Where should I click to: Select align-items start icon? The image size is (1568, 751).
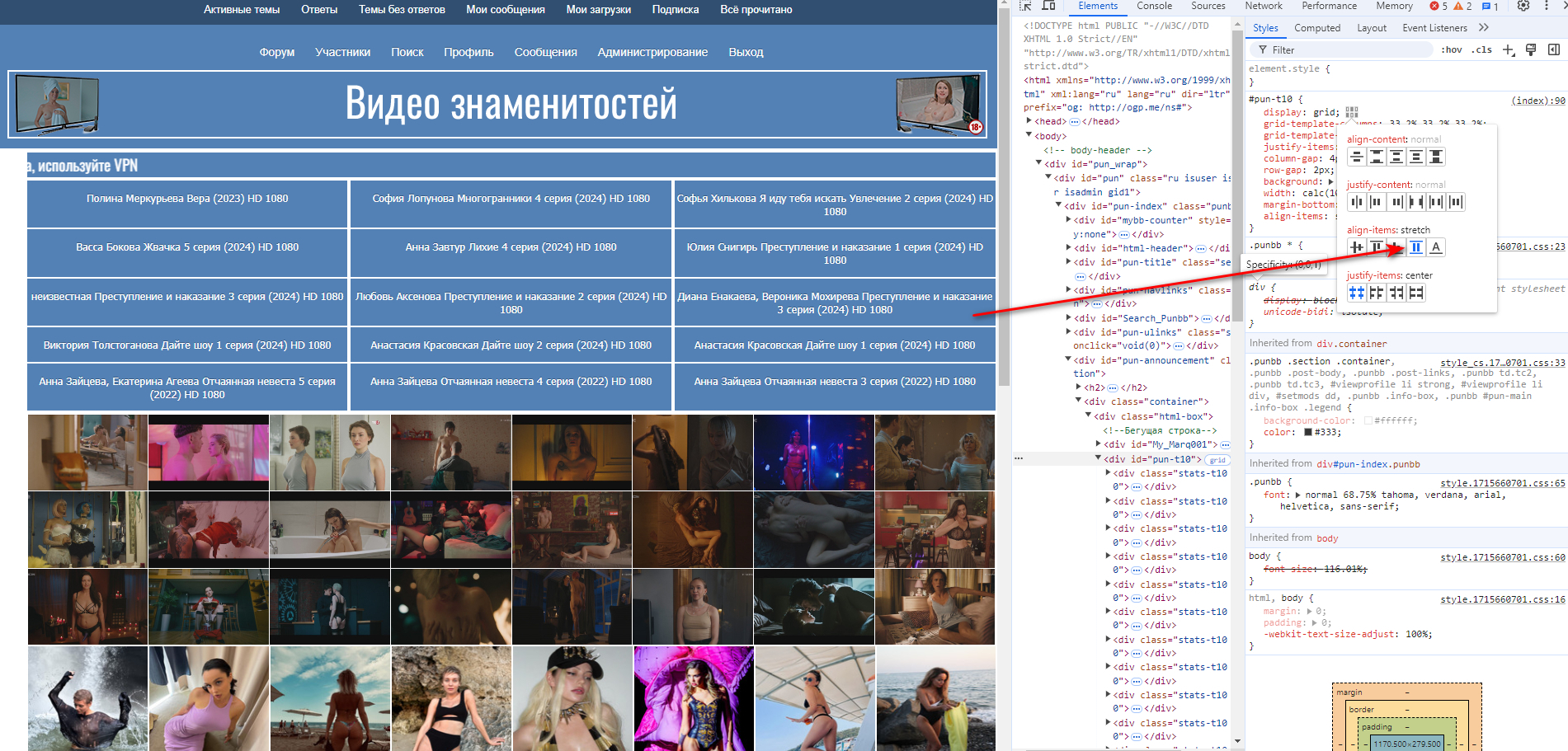(1377, 247)
